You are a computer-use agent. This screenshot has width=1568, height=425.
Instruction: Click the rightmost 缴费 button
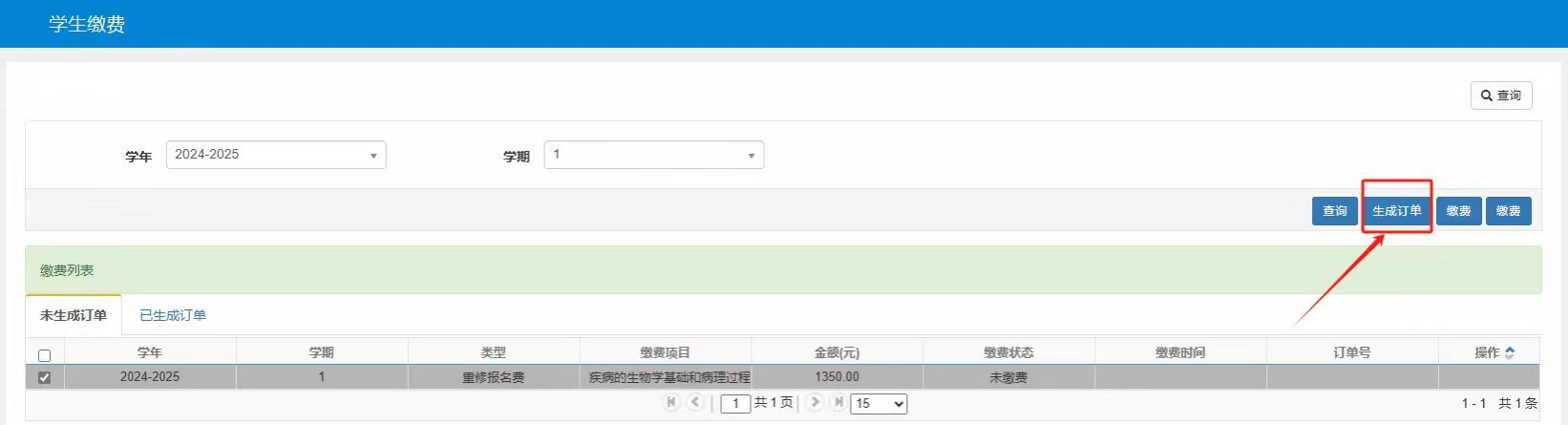(1508, 211)
